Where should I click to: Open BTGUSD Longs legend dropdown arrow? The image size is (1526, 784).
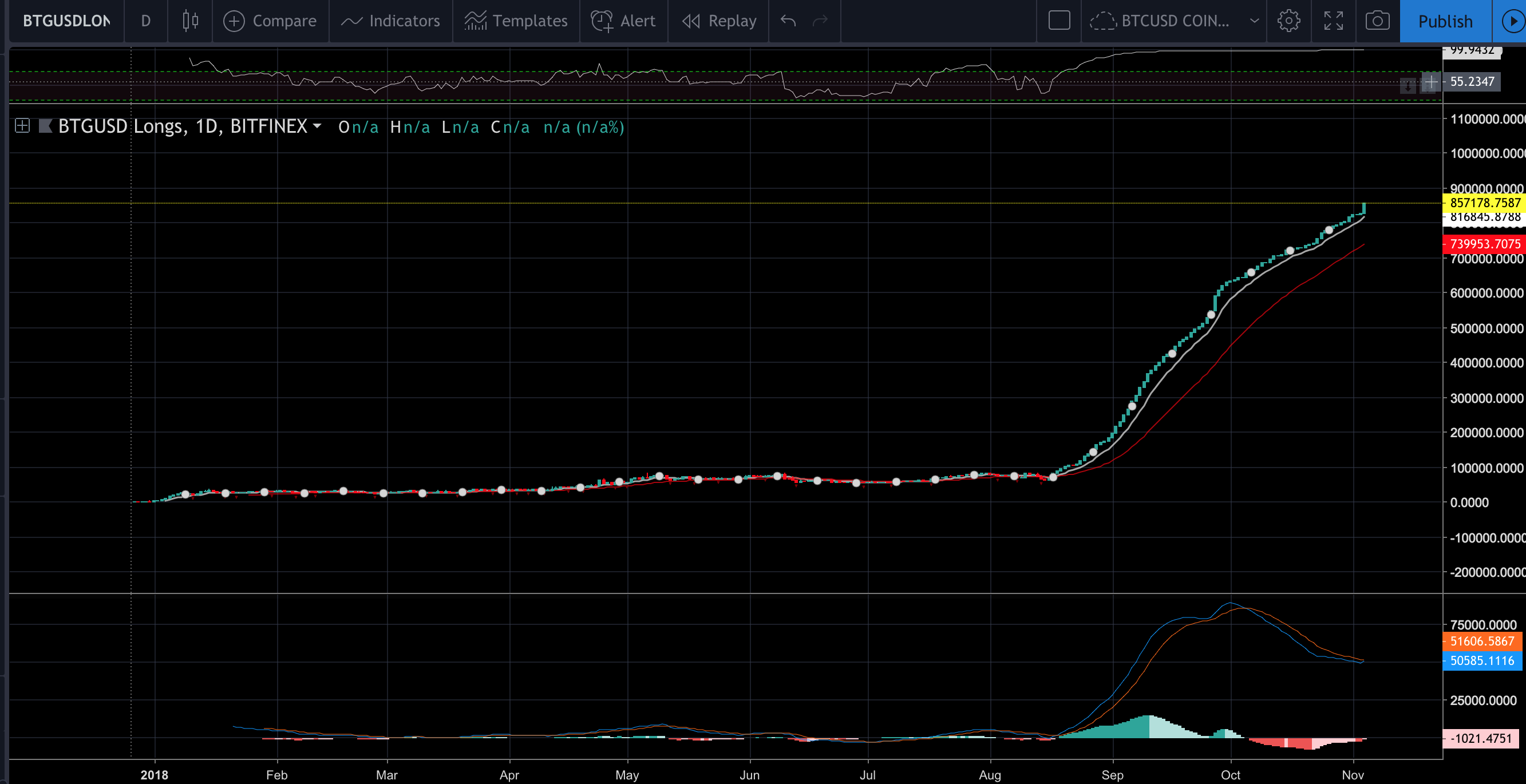(x=318, y=126)
